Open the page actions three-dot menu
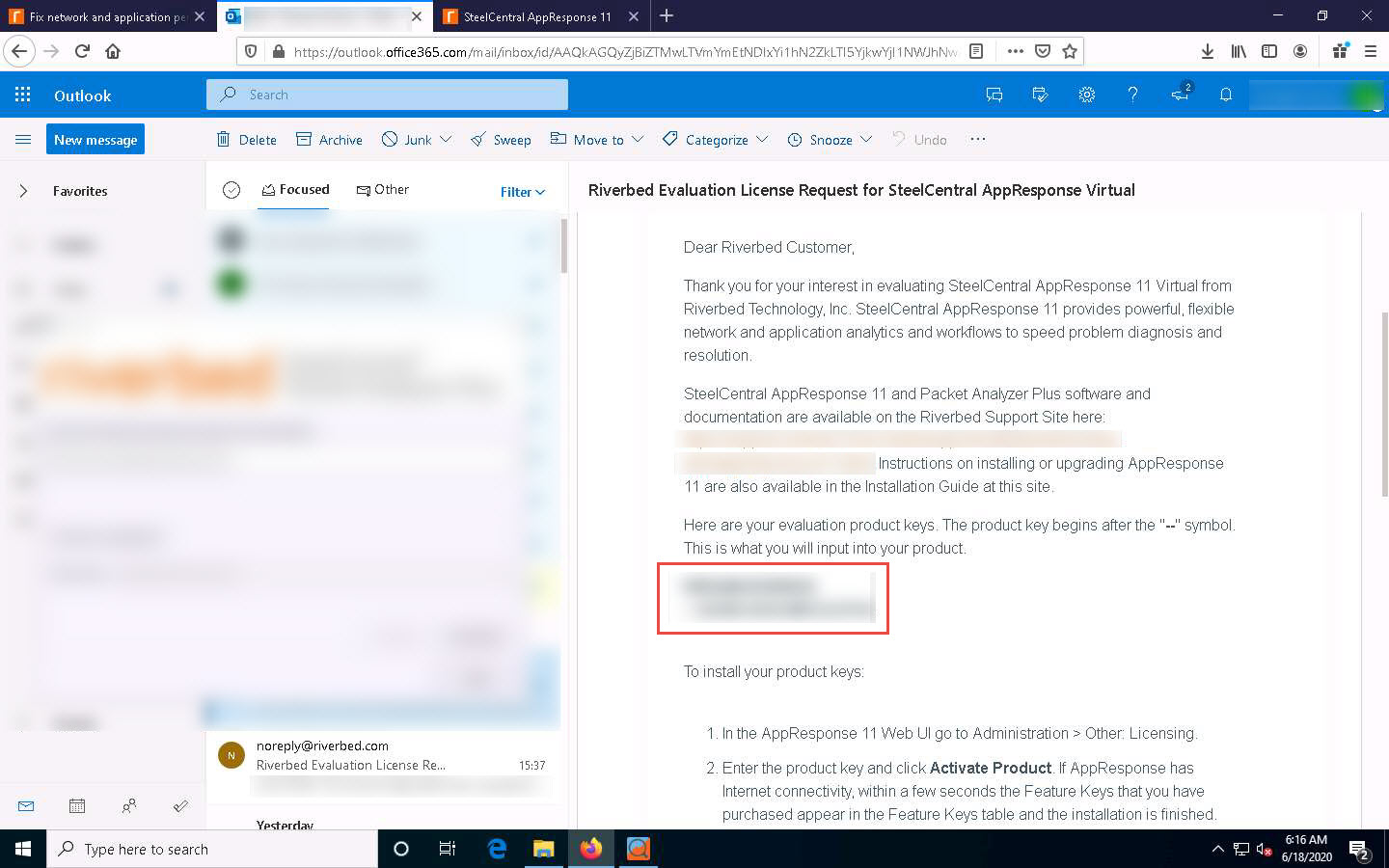 tap(1016, 51)
